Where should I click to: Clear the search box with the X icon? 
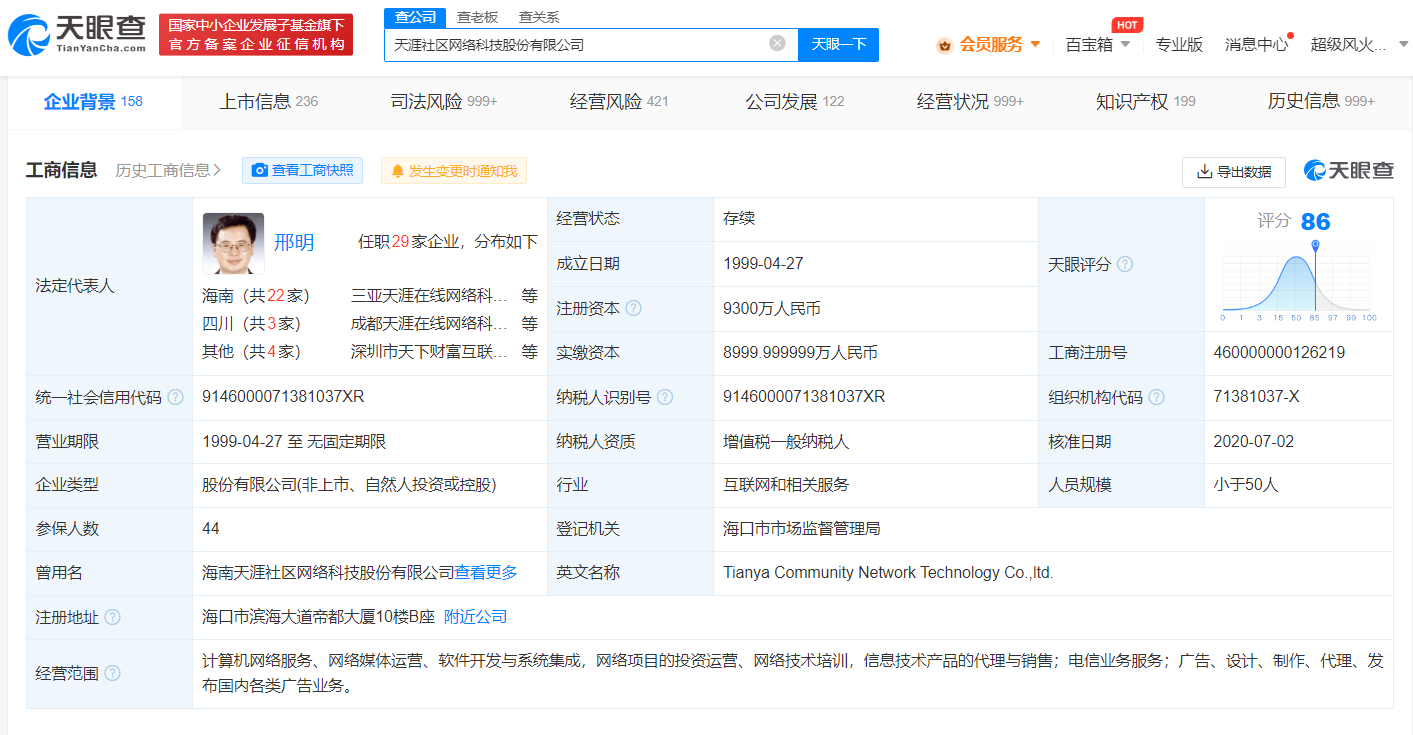[x=776, y=44]
